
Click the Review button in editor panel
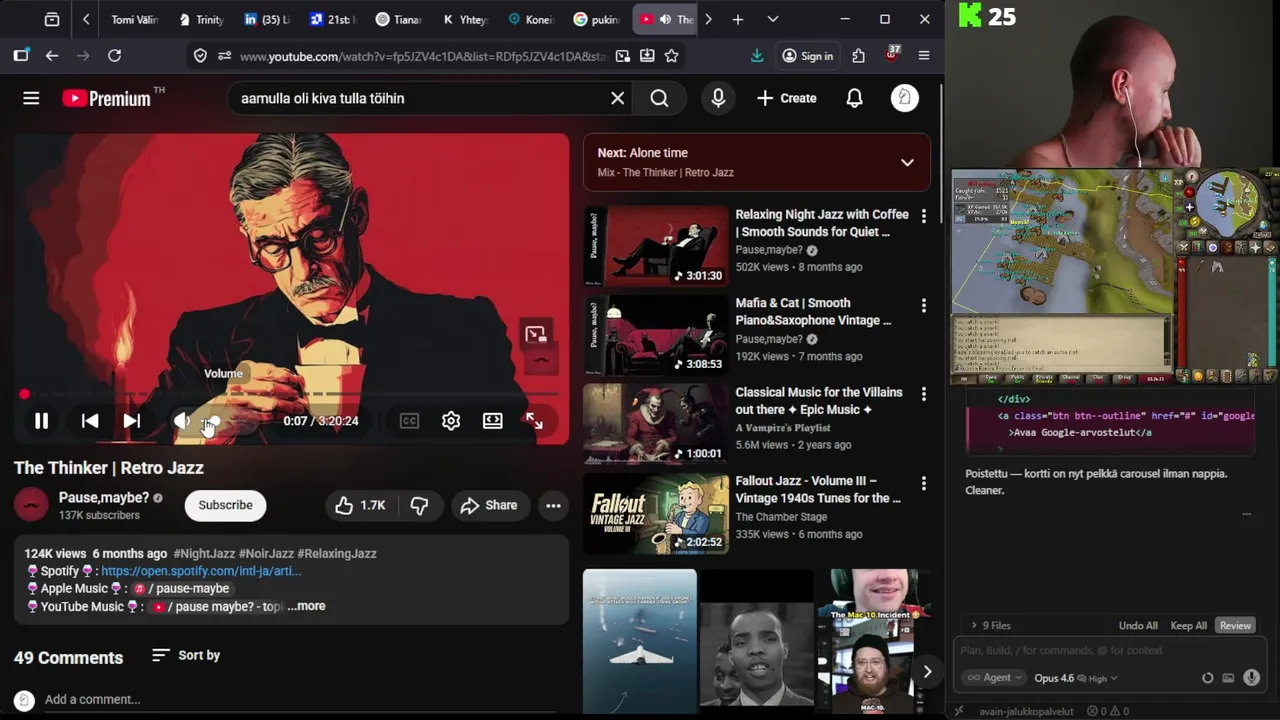[1235, 625]
